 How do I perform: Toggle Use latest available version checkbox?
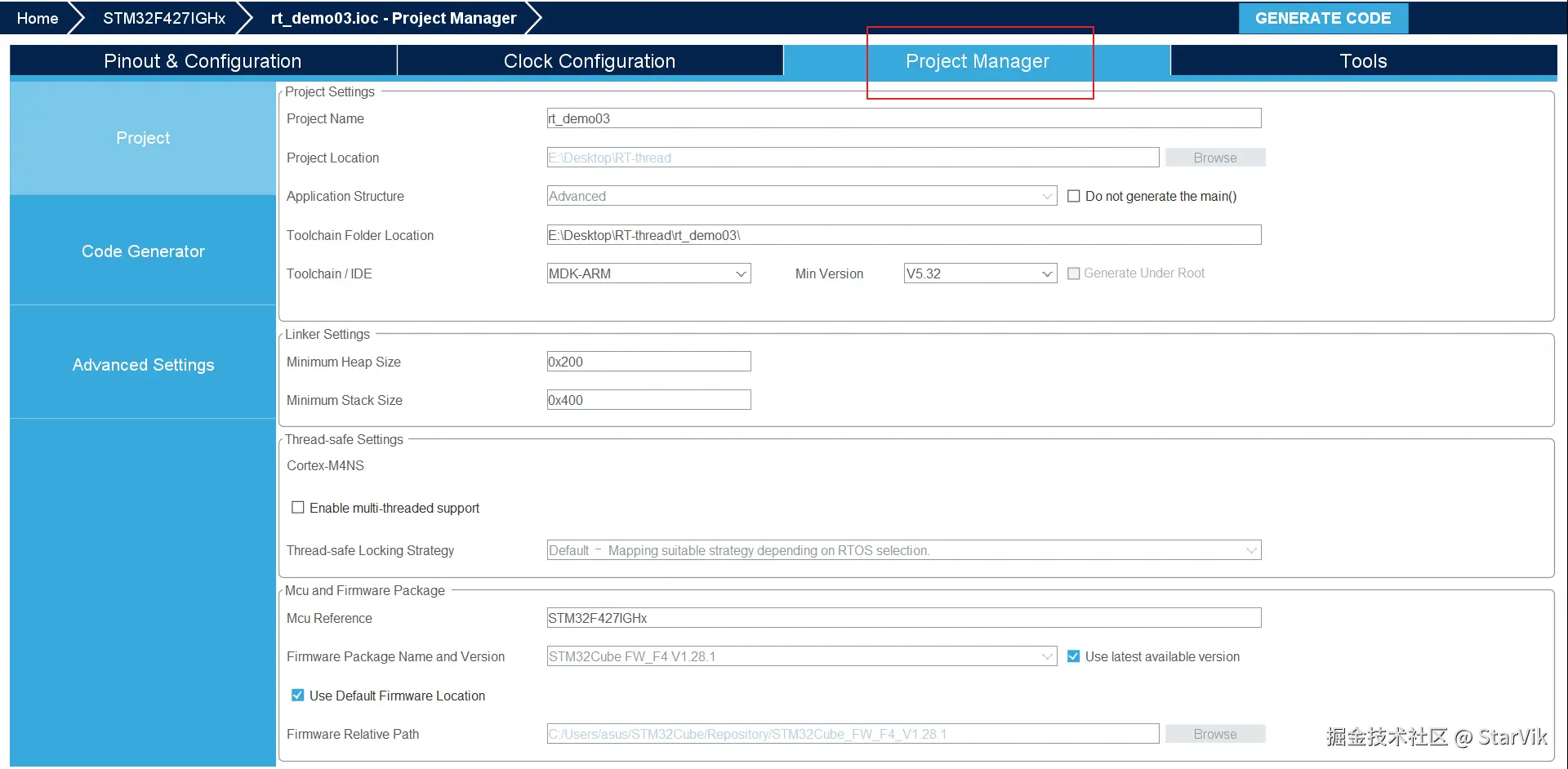point(1074,656)
